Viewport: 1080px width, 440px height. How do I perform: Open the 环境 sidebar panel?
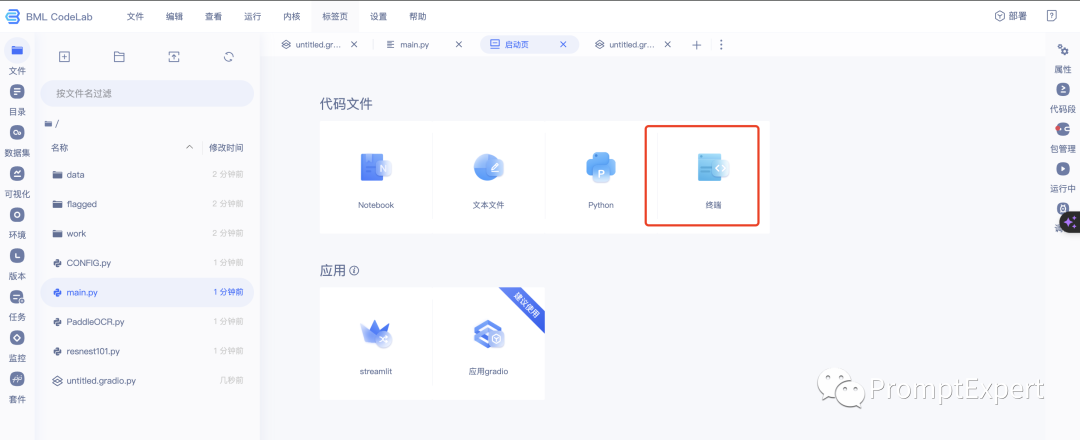point(17,222)
